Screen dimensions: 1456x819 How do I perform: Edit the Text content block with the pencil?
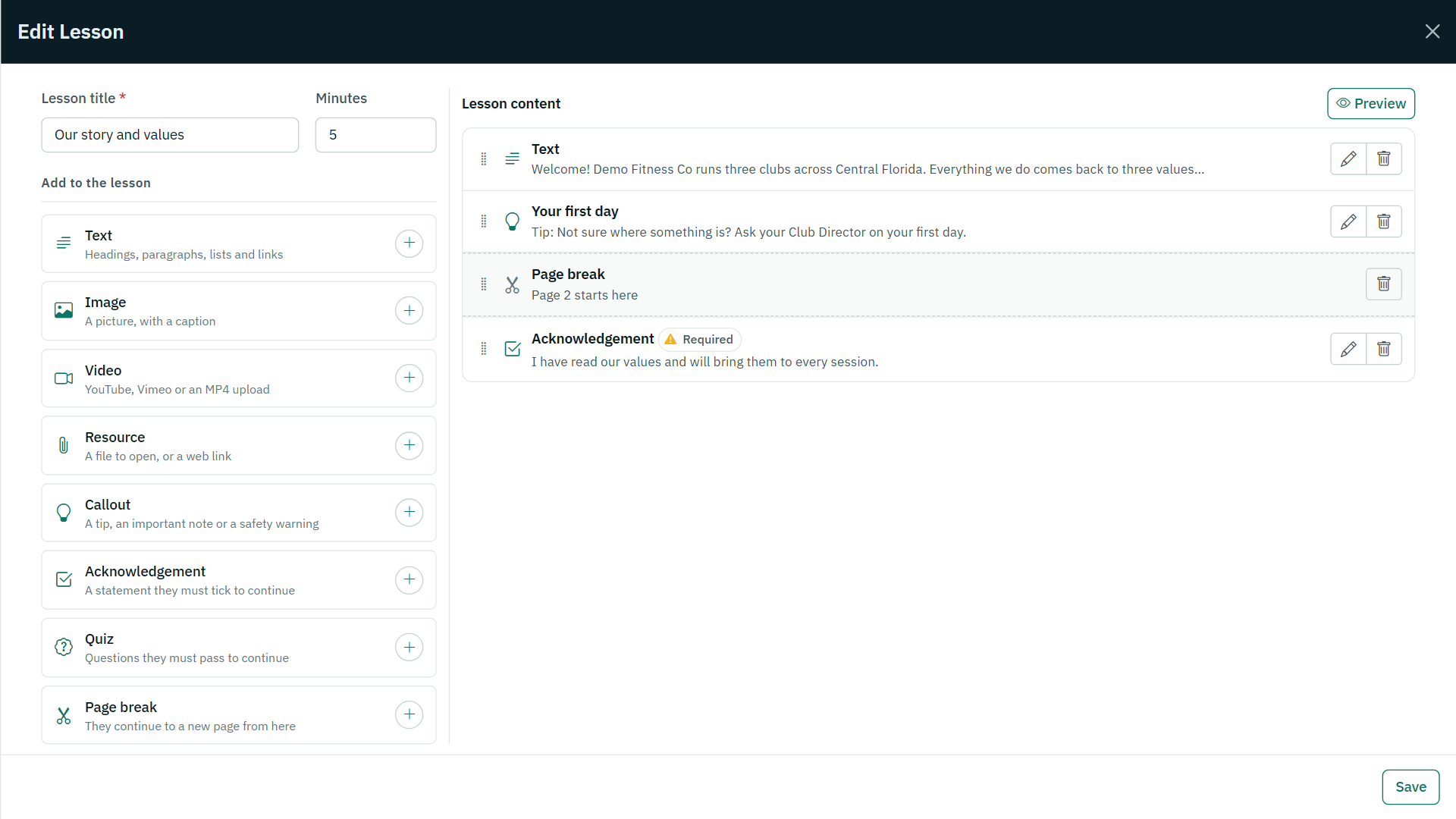(1348, 158)
